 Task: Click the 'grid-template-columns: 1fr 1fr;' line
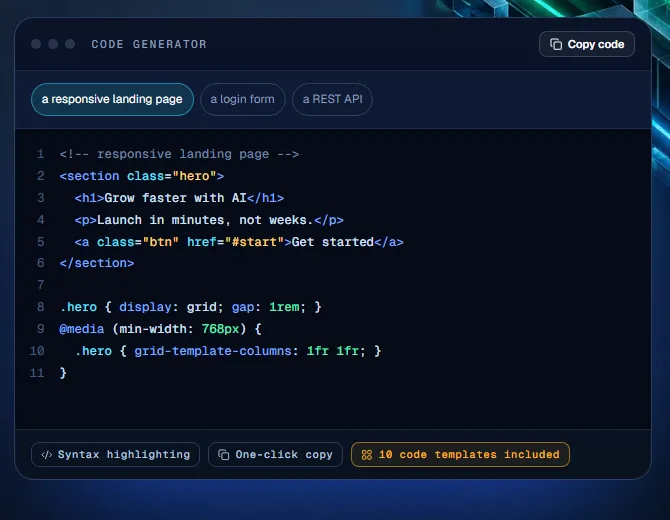coord(228,351)
